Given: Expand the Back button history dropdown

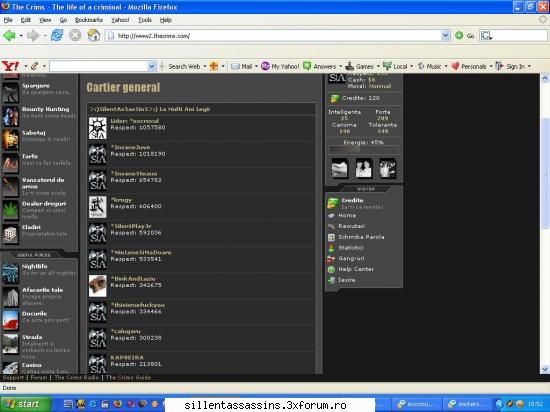Looking at the screenshot, I should [x=21, y=36].
